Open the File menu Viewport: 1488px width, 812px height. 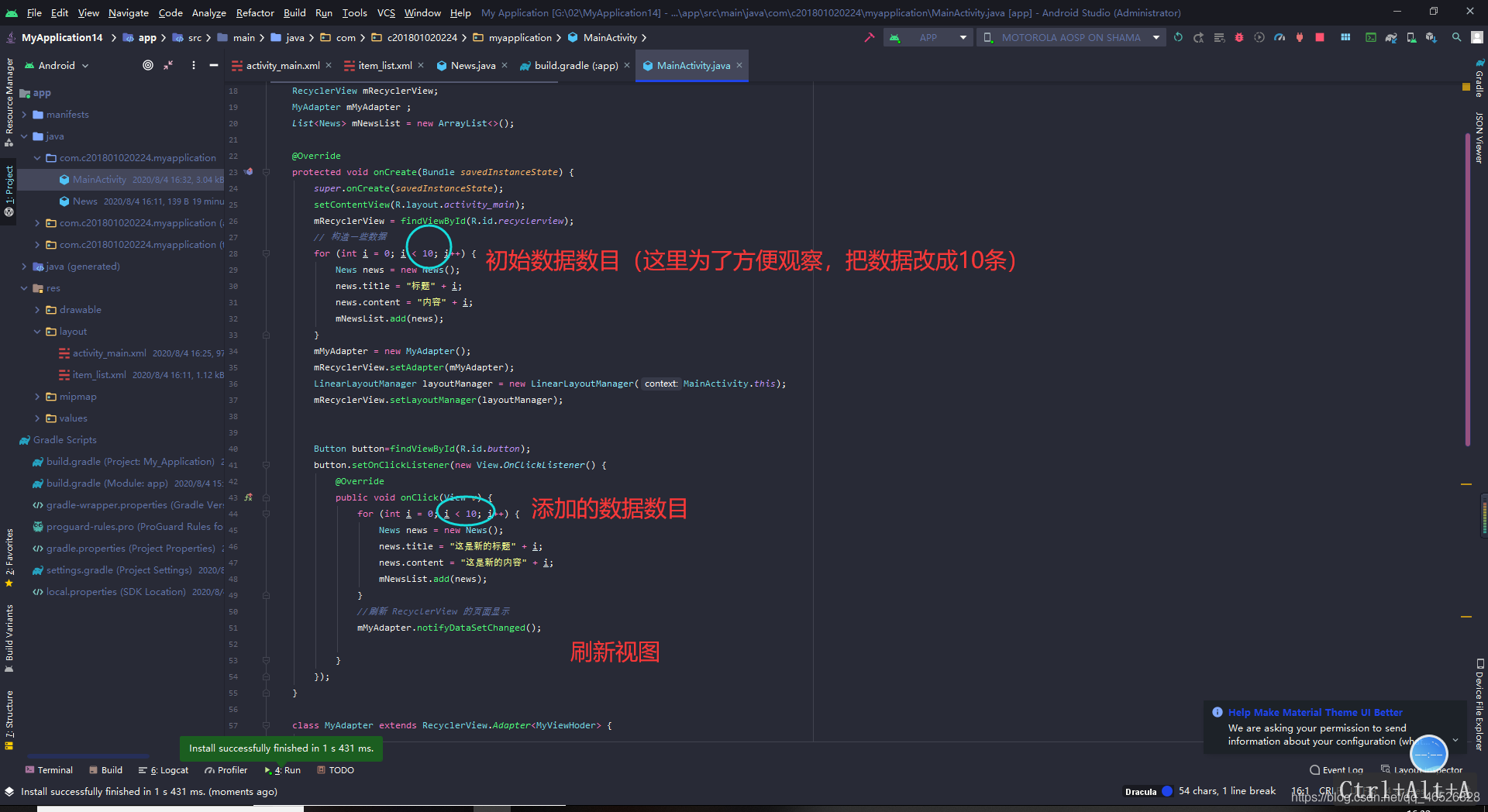coord(34,12)
